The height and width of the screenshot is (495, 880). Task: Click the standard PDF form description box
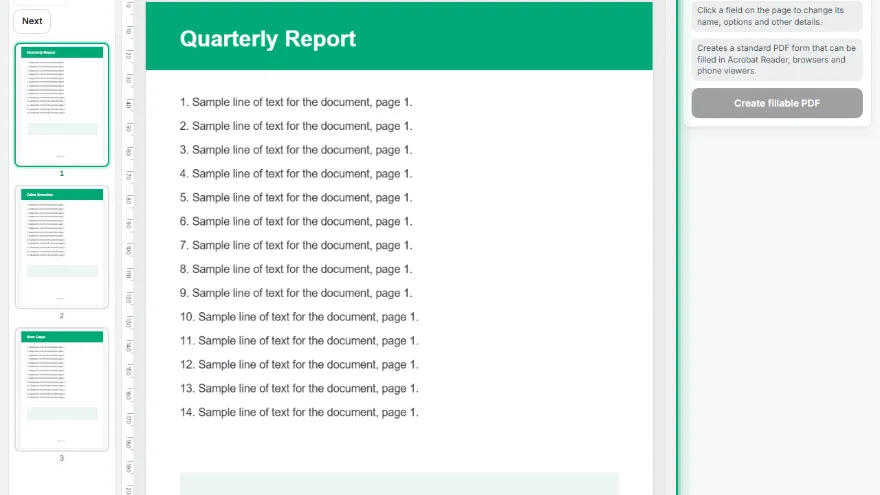[x=777, y=59]
